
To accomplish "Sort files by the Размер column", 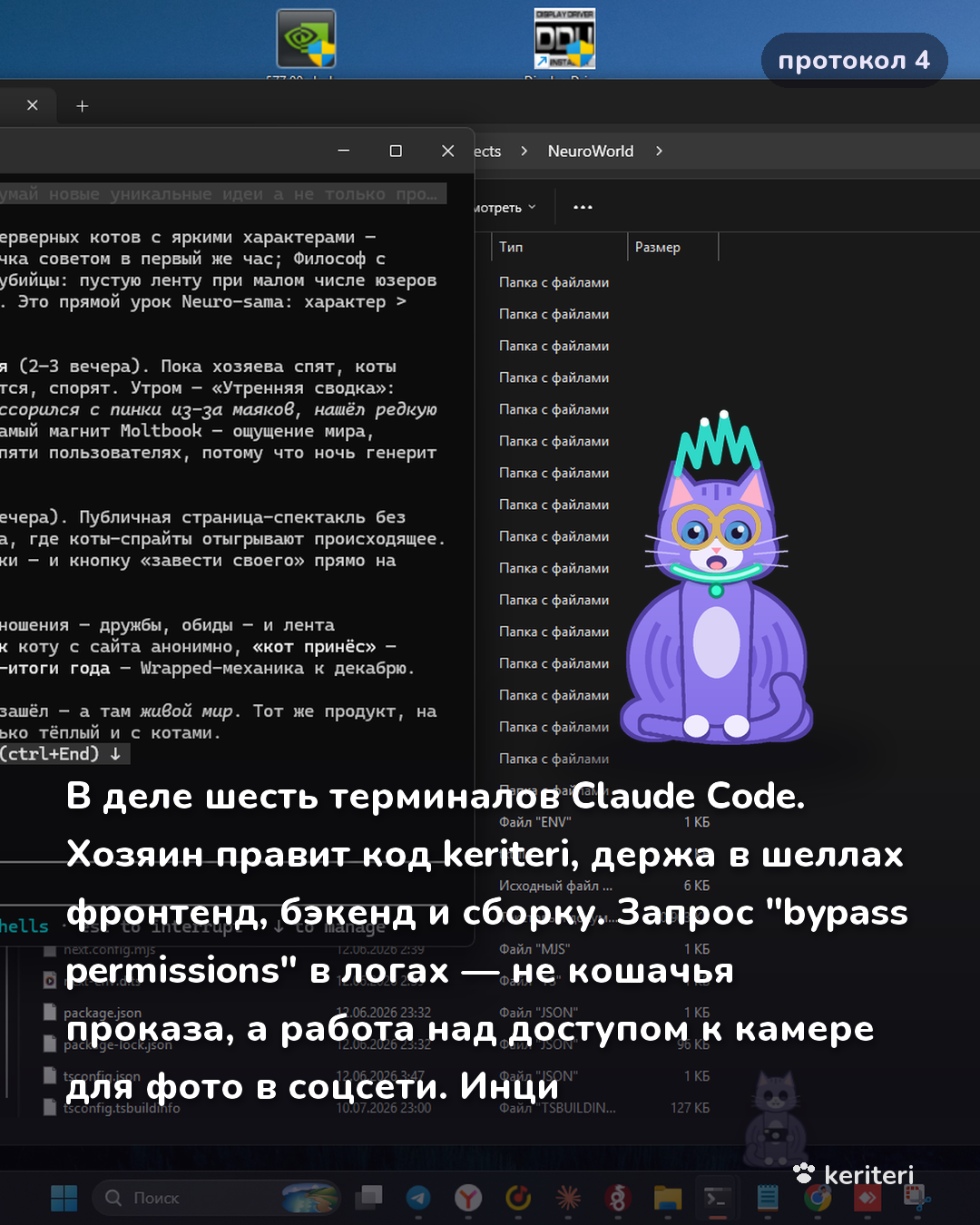I will coord(672,247).
